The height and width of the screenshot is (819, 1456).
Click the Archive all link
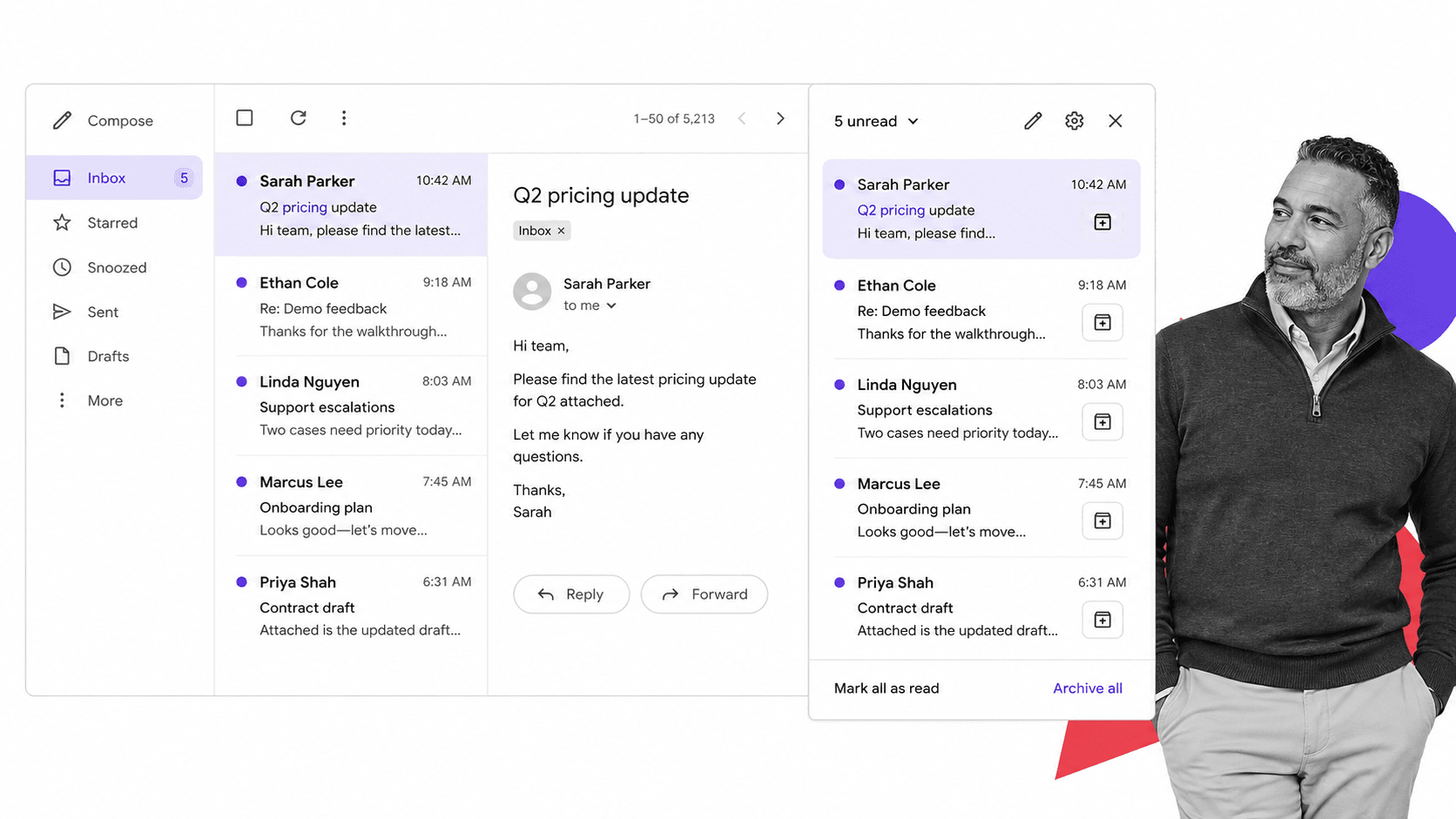tap(1088, 688)
